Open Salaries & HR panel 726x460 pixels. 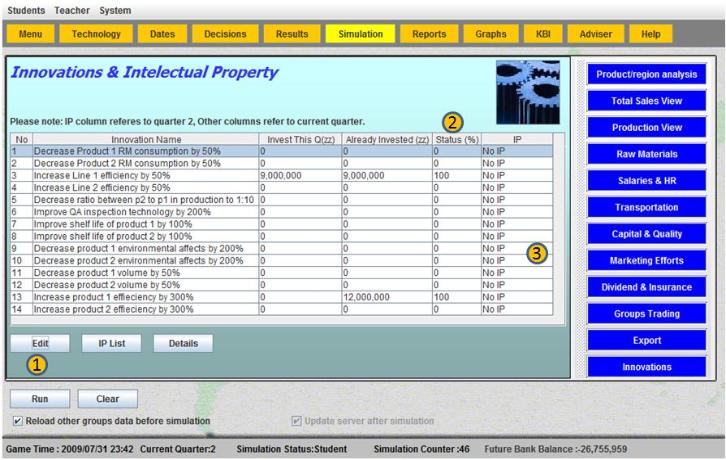coord(646,181)
